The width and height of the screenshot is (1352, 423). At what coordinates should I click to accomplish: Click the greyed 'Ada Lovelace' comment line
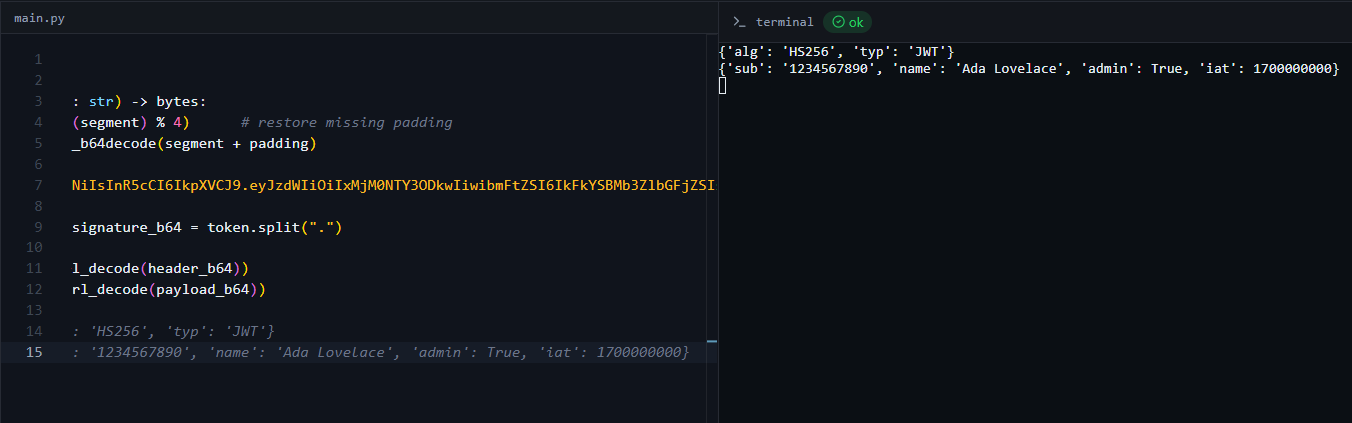381,352
